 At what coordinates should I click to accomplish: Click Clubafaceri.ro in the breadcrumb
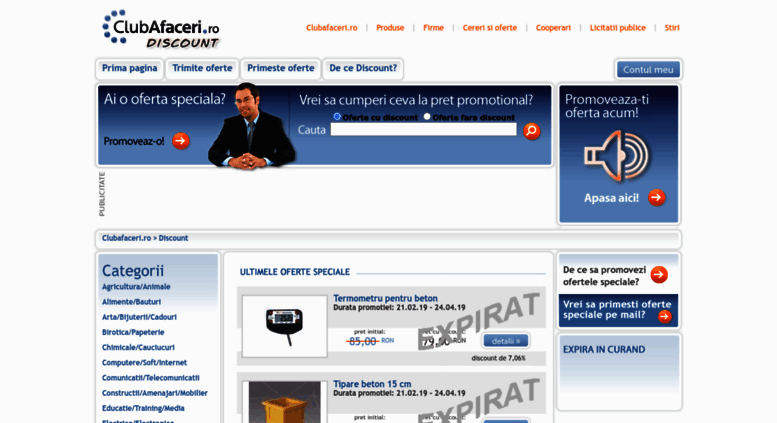click(126, 238)
